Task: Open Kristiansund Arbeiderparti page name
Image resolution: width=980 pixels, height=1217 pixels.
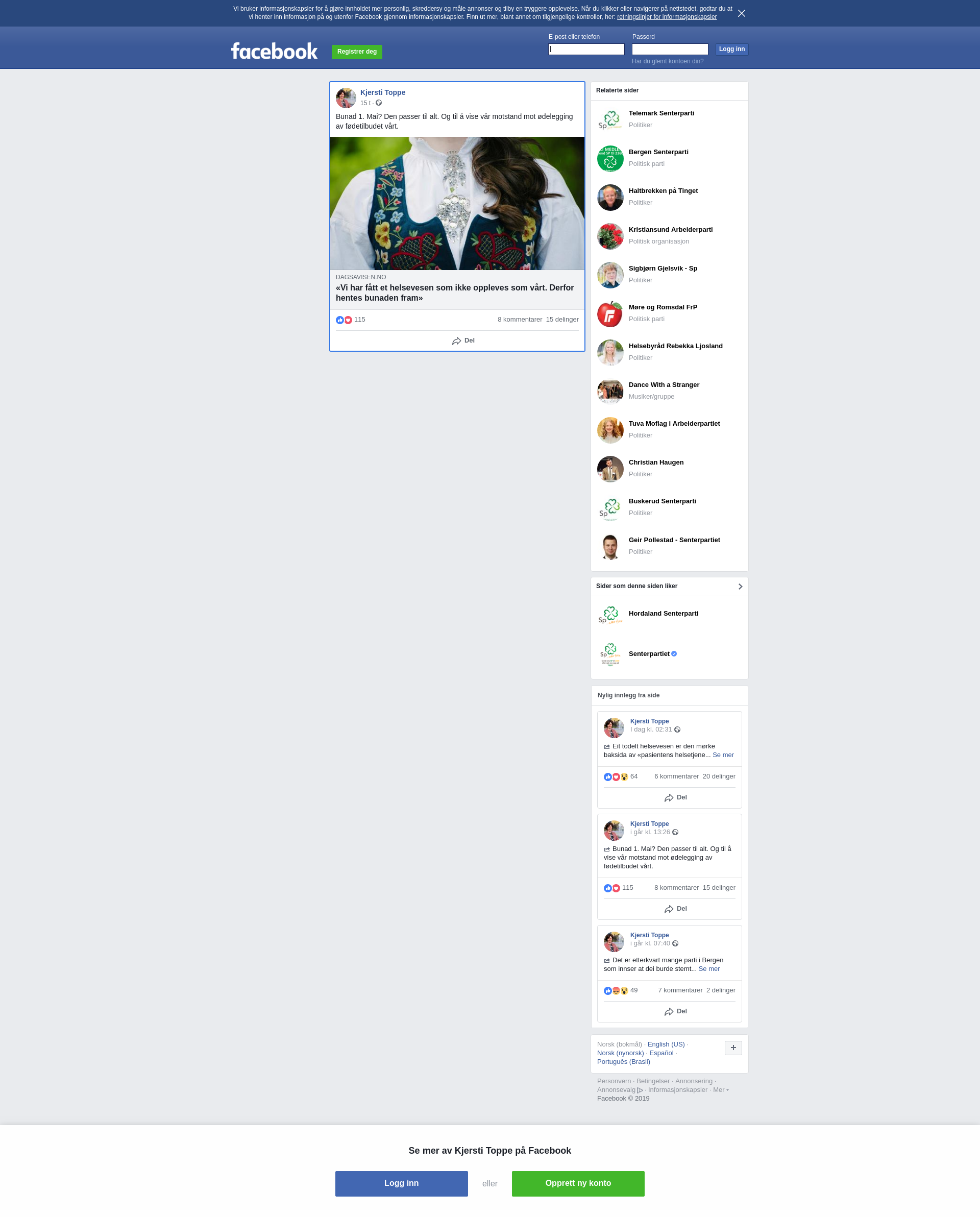Action: click(671, 230)
